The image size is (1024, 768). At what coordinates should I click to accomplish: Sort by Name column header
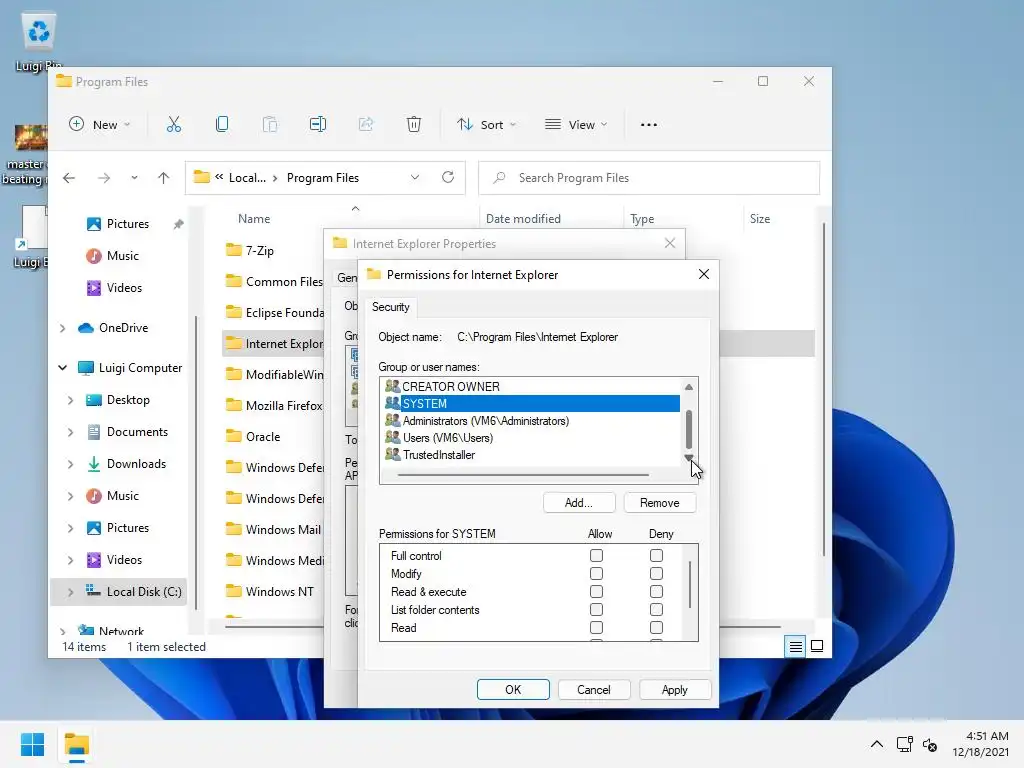pos(254,219)
